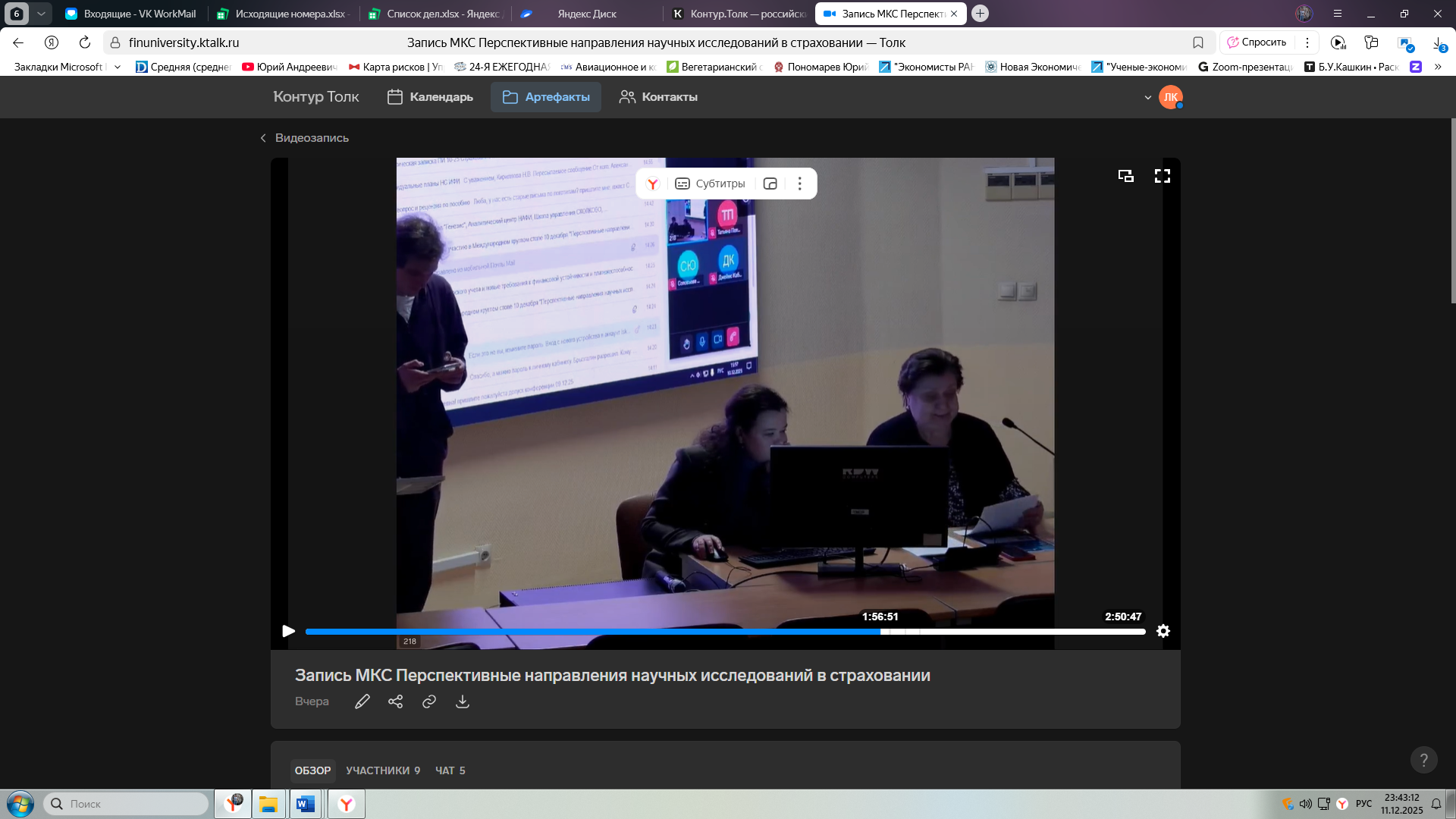Click the play button in video player
The image size is (1456, 819).
click(288, 631)
